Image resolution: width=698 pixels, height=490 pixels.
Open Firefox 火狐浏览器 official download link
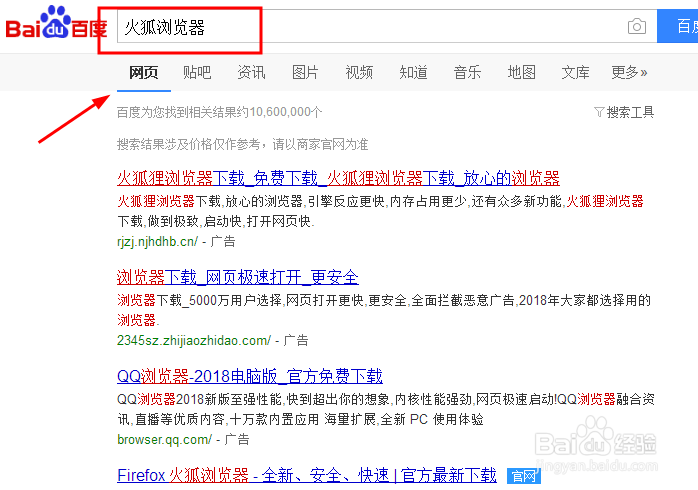(307, 475)
